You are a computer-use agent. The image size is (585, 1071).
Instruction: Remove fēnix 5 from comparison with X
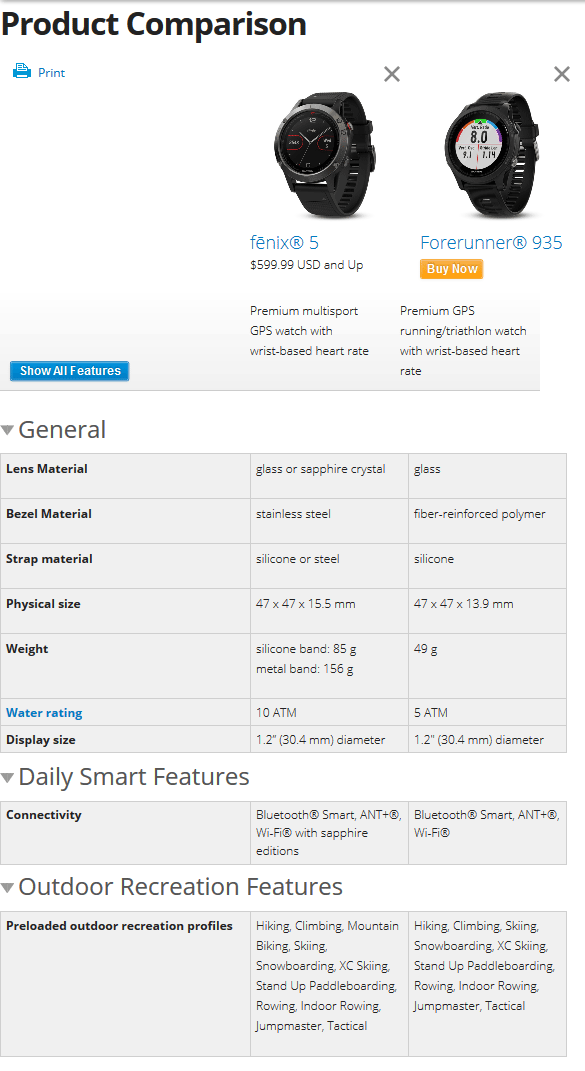392,74
